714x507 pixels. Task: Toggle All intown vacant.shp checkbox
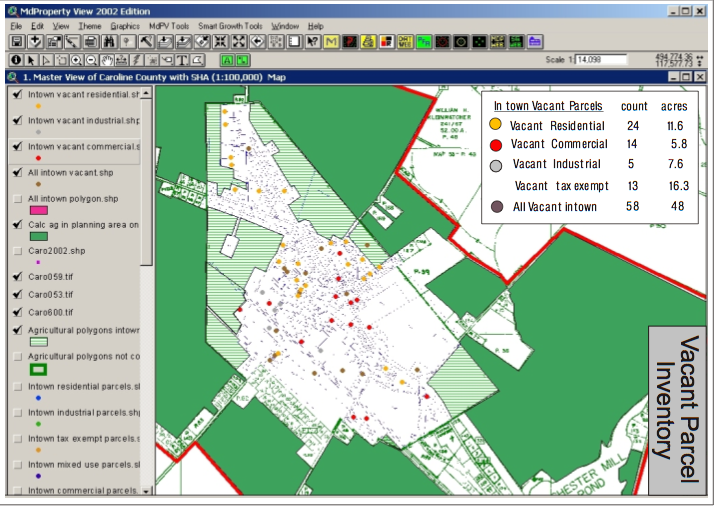[x=17, y=172]
